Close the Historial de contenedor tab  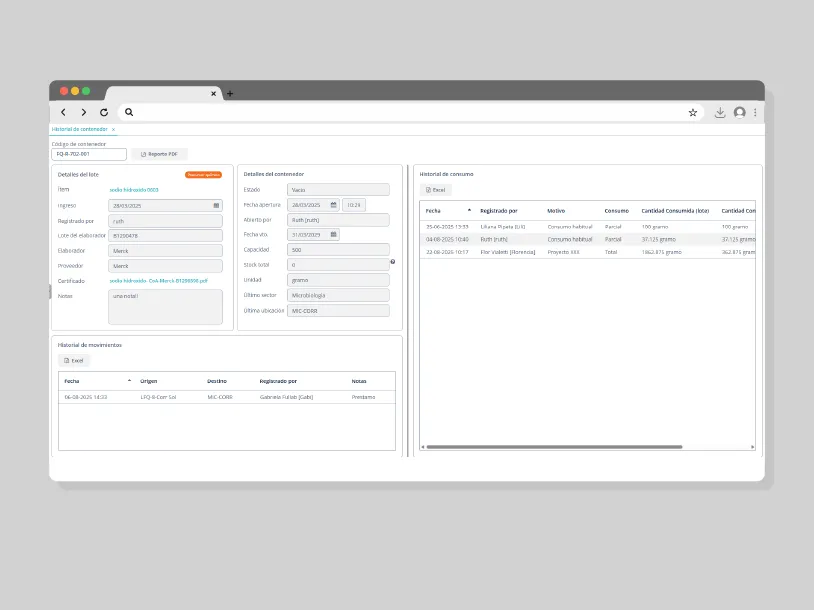pos(113,129)
